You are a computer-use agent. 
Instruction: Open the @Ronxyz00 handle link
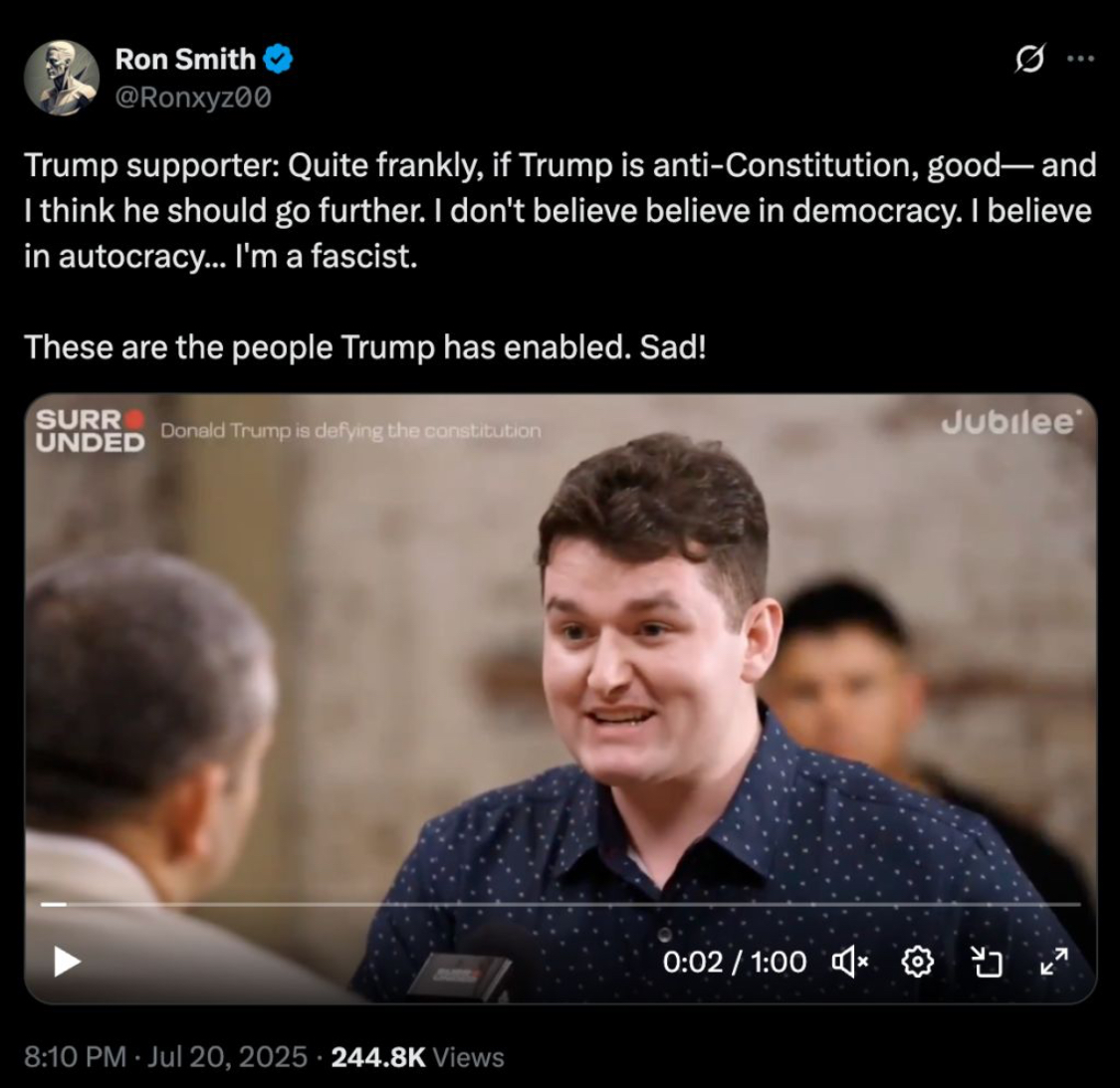[193, 98]
